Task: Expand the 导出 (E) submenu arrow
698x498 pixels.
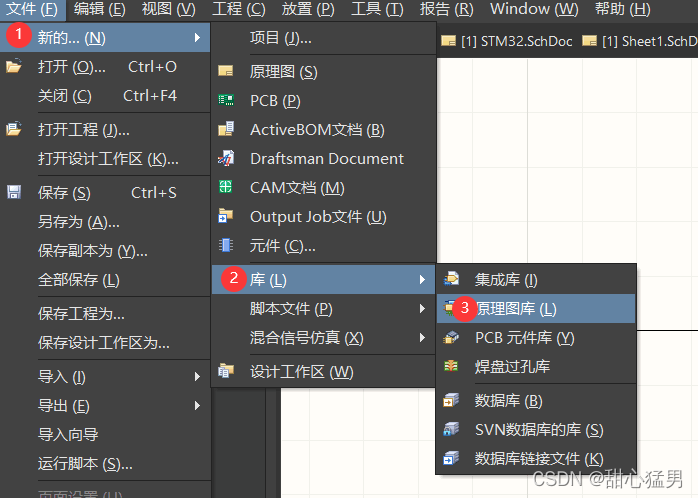Action: point(197,405)
